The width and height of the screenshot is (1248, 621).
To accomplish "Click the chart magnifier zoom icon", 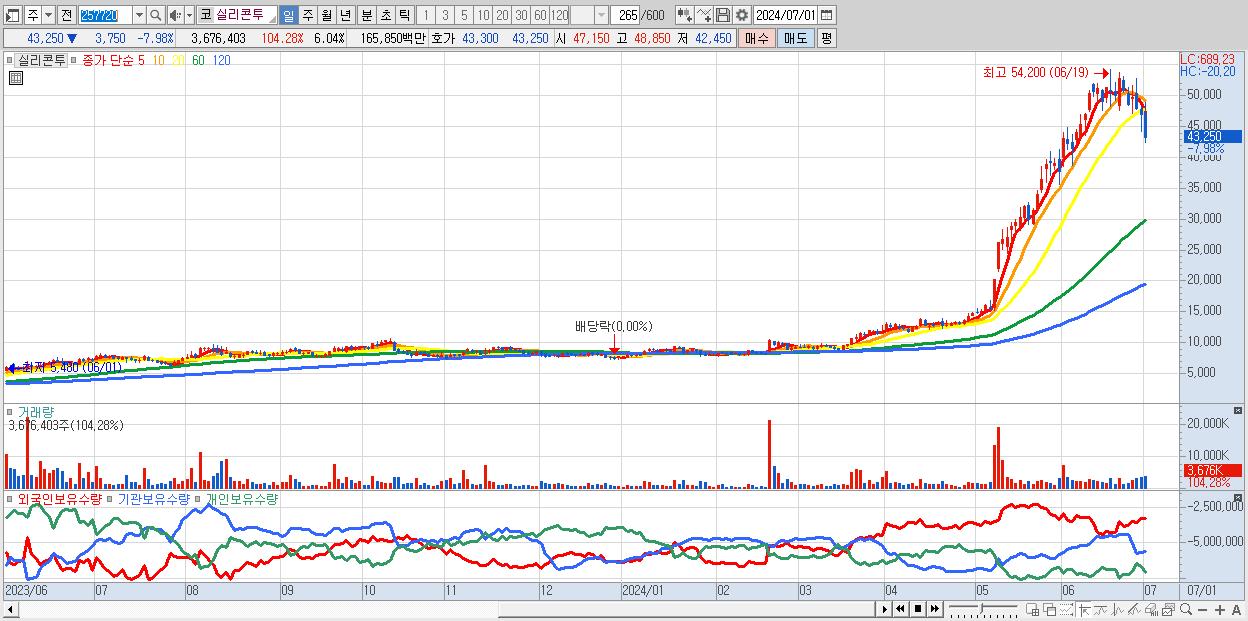I will (x=1186, y=609).
